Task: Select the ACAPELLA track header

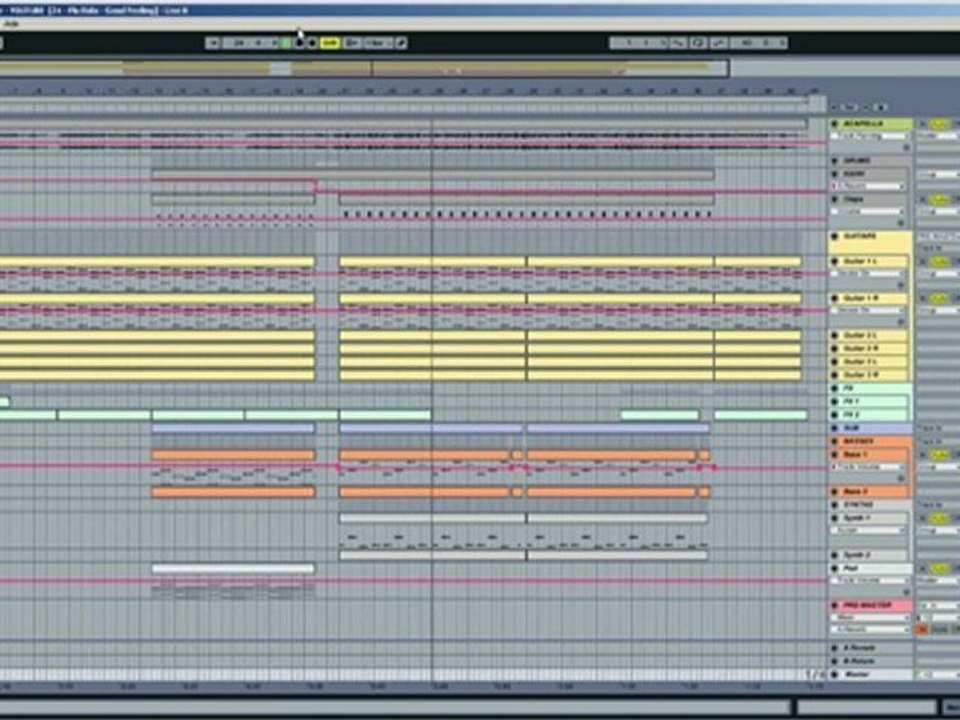Action: pyautogui.click(x=871, y=124)
